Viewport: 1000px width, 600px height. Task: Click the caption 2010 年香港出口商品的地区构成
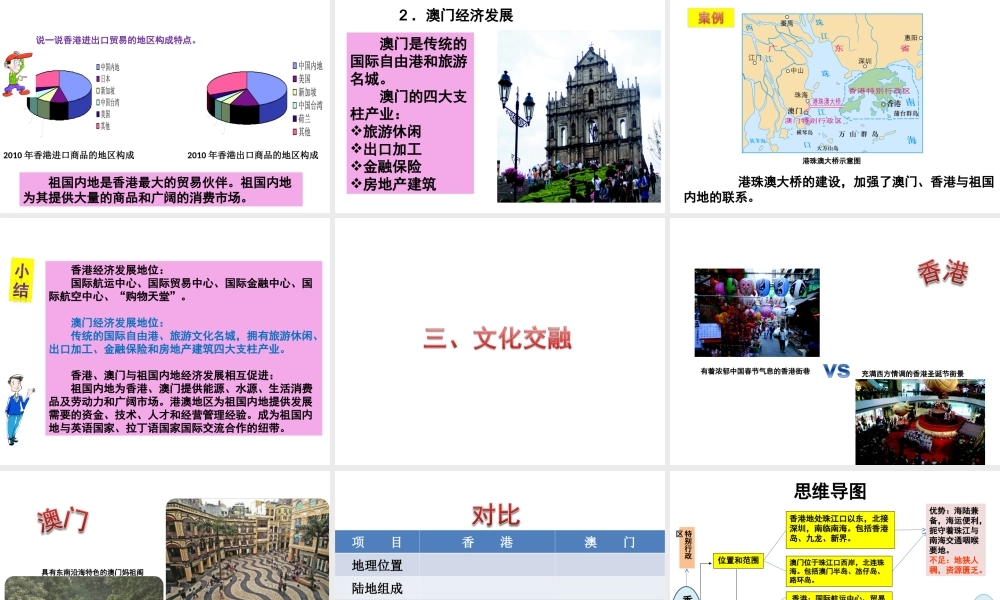253,155
